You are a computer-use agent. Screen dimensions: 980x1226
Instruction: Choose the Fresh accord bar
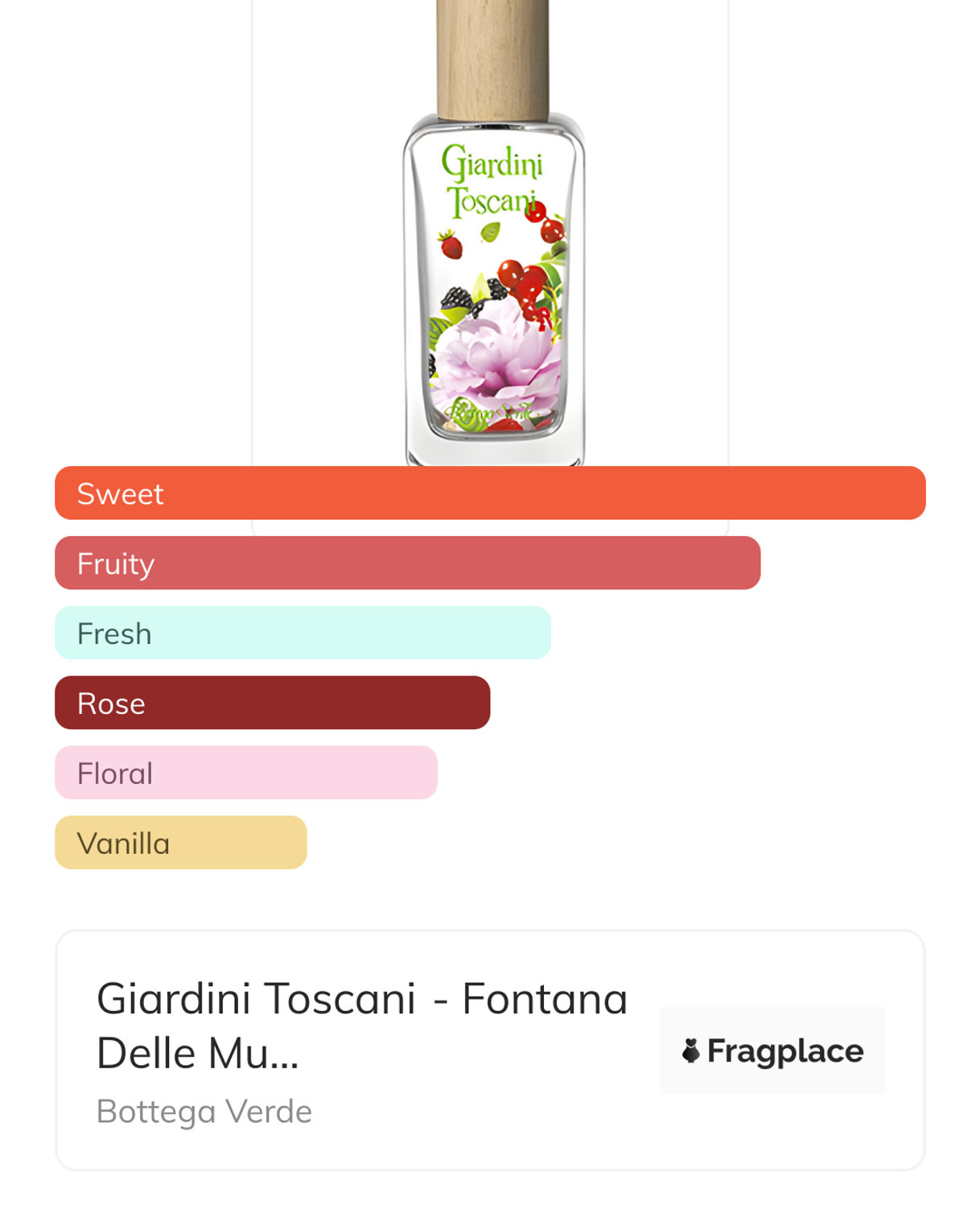303,633
